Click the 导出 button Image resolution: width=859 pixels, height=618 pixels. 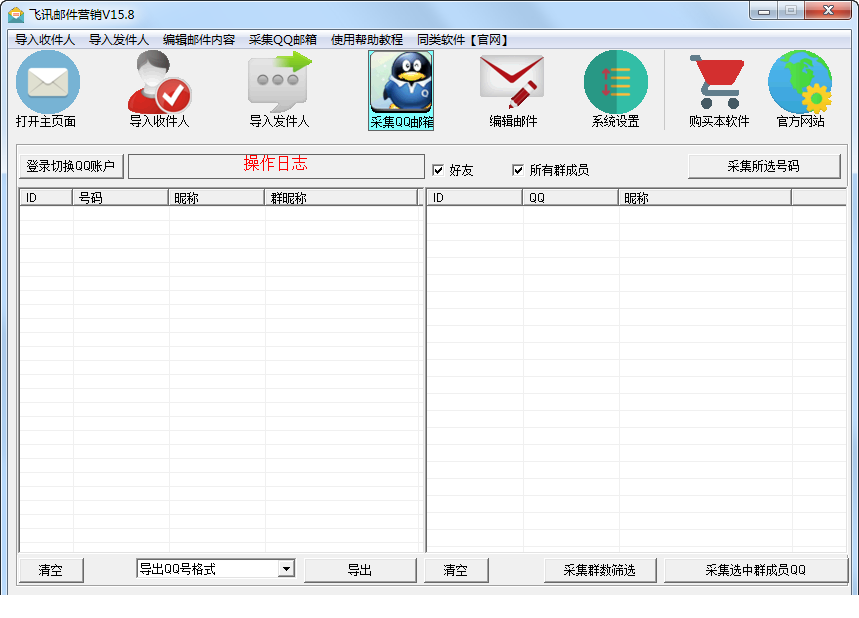[360, 570]
